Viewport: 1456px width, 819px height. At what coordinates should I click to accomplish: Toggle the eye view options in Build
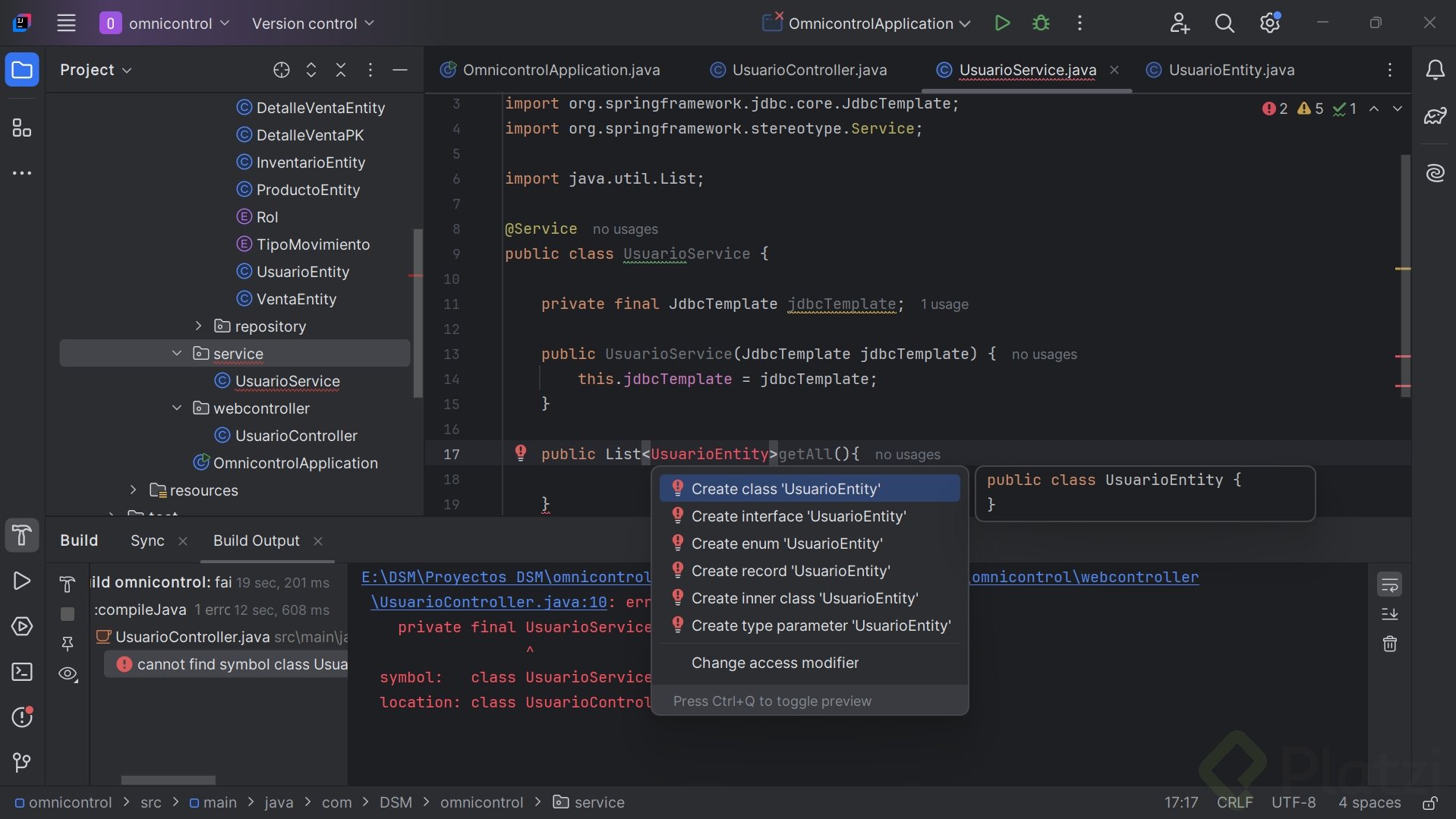click(68, 674)
